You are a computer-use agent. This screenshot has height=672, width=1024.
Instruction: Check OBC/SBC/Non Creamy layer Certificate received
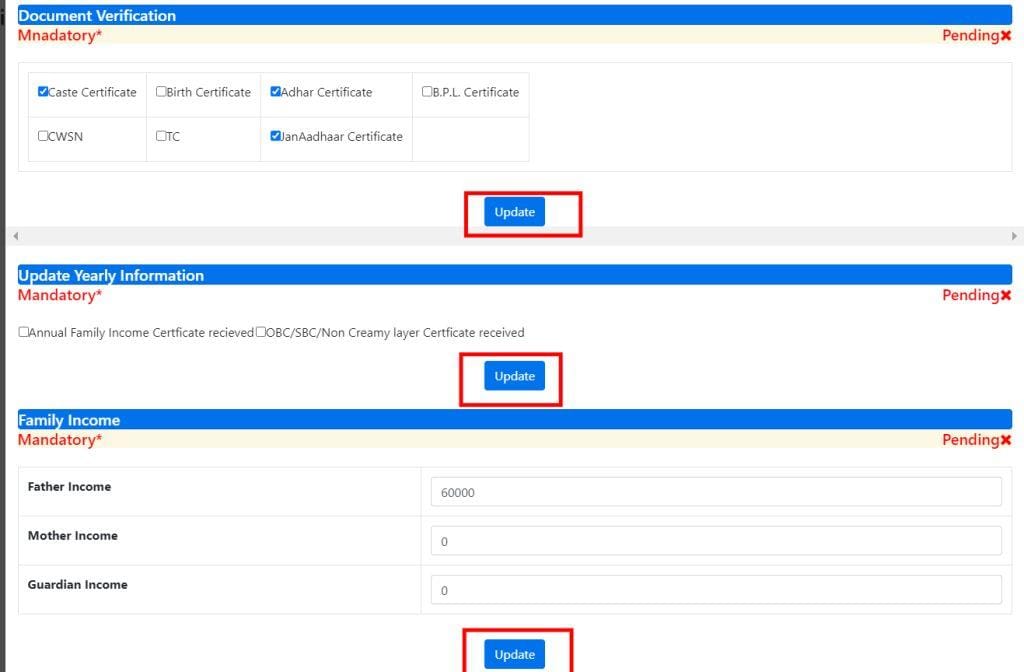click(260, 332)
